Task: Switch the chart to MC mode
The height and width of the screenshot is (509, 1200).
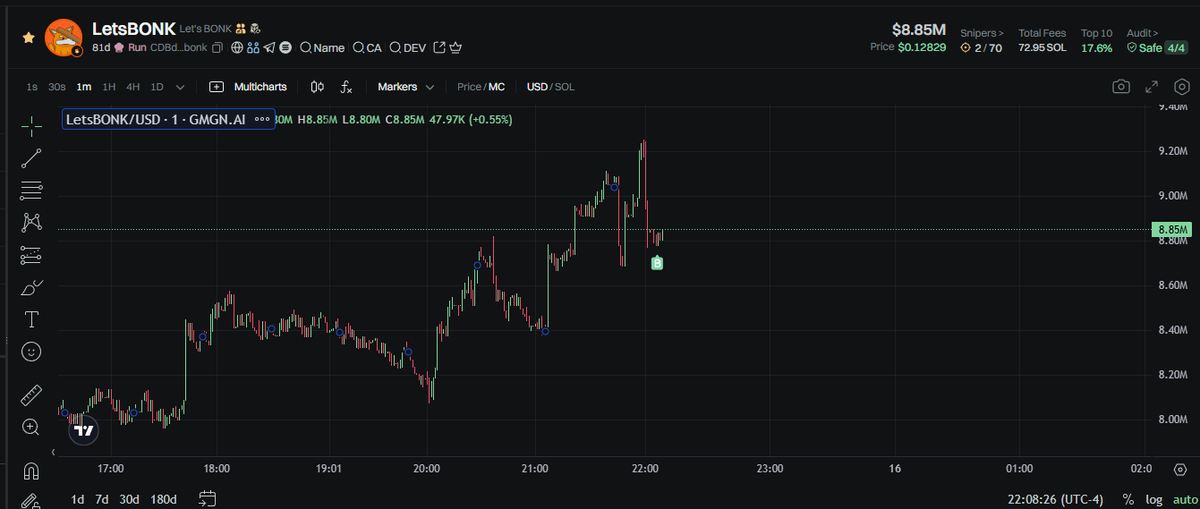Action: (x=497, y=87)
